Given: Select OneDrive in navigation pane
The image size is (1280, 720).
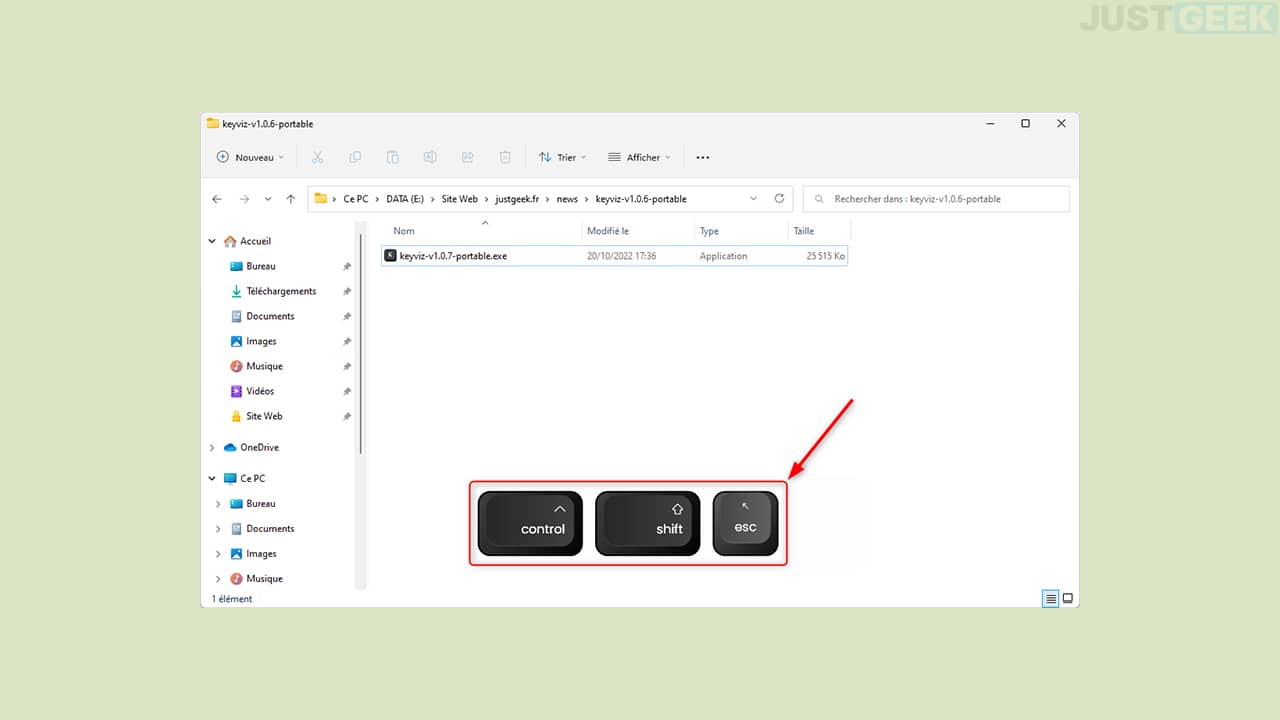Looking at the screenshot, I should click(x=259, y=447).
